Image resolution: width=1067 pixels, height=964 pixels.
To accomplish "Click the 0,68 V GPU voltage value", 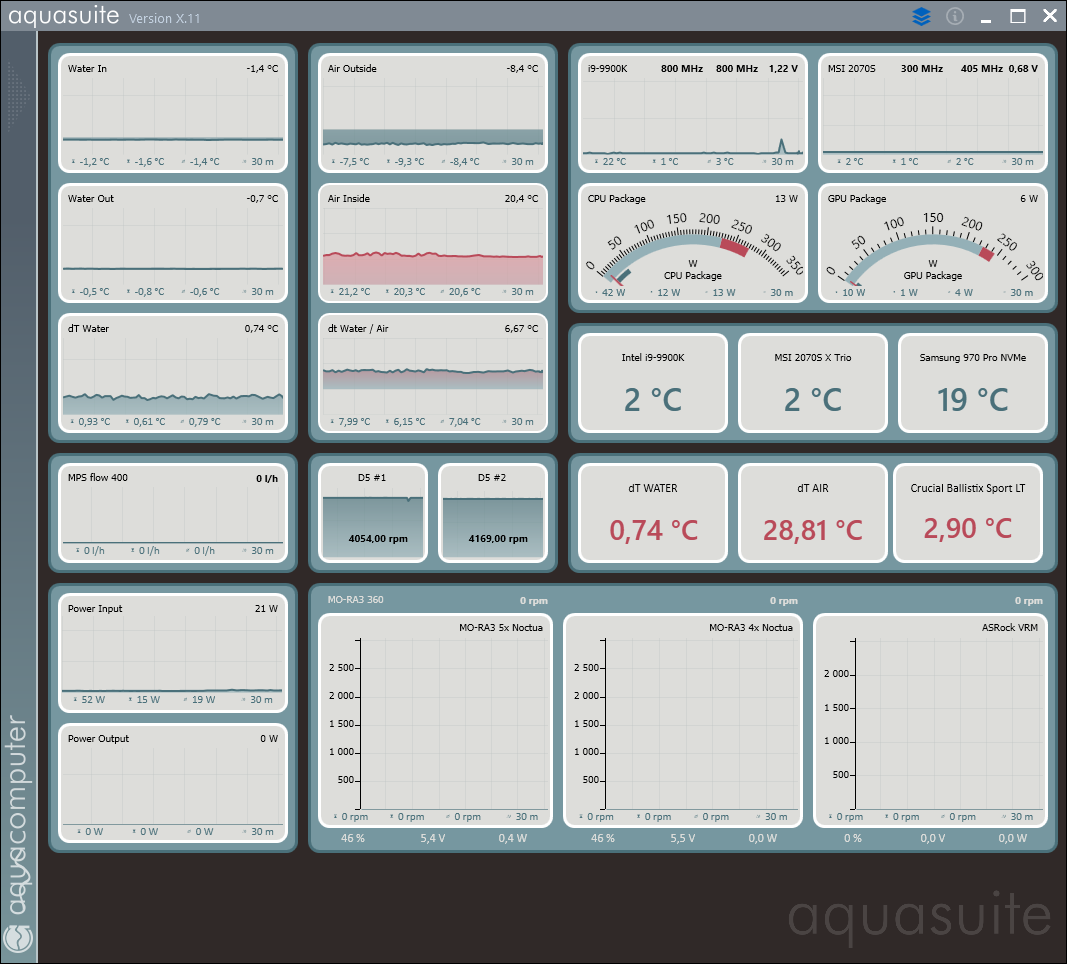I will (1023, 69).
